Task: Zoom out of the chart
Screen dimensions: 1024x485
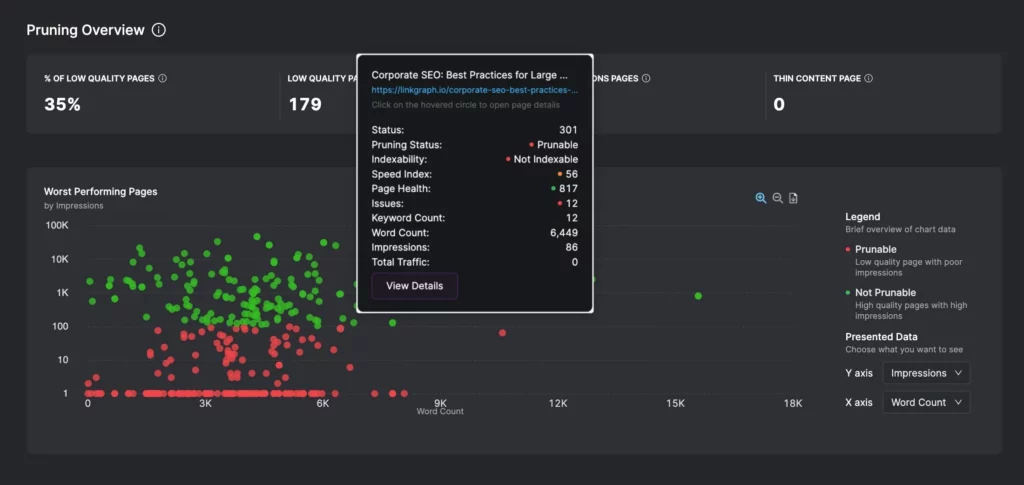Action: [777, 198]
